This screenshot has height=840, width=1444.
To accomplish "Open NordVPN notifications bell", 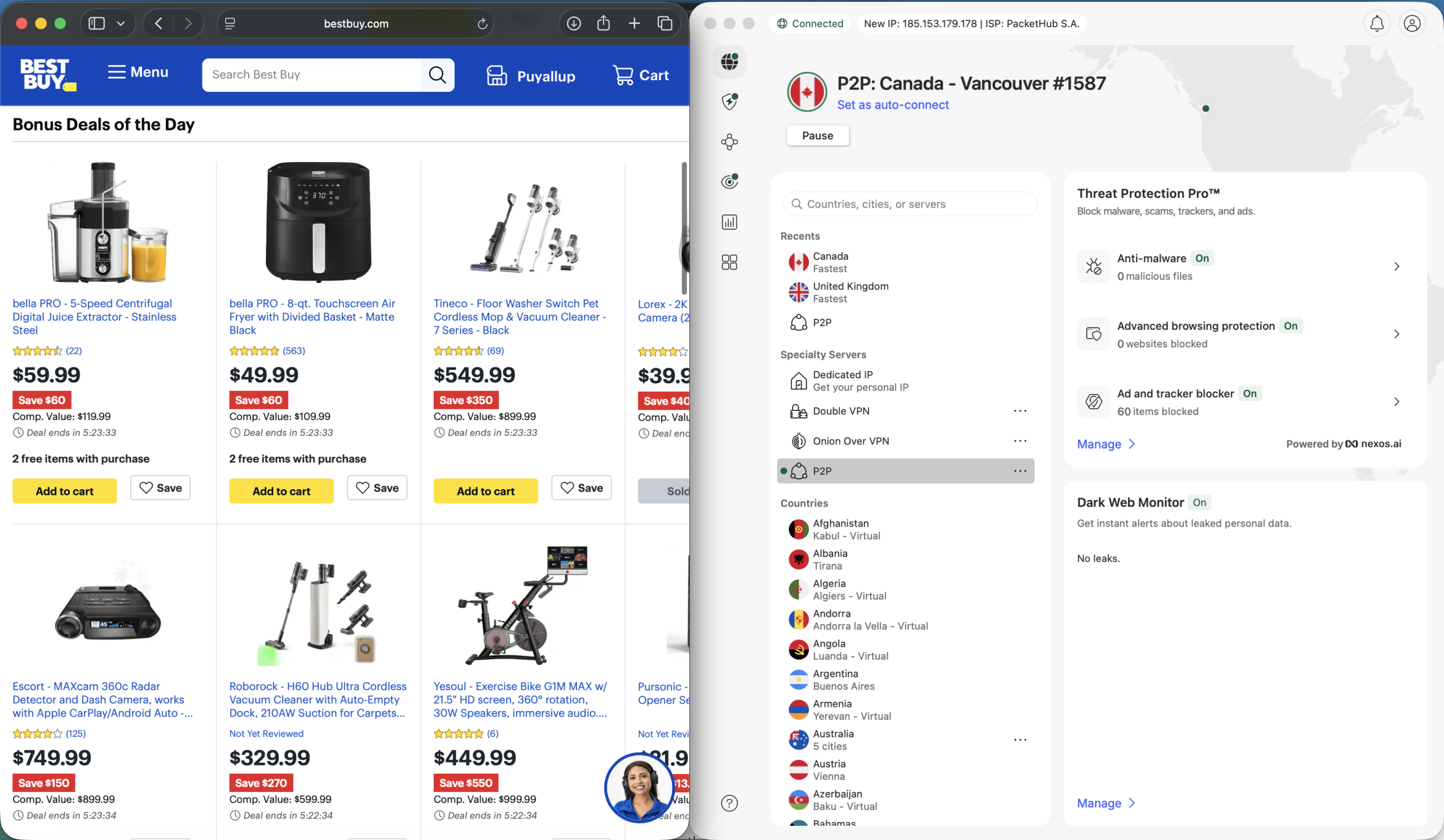I will (x=1377, y=24).
